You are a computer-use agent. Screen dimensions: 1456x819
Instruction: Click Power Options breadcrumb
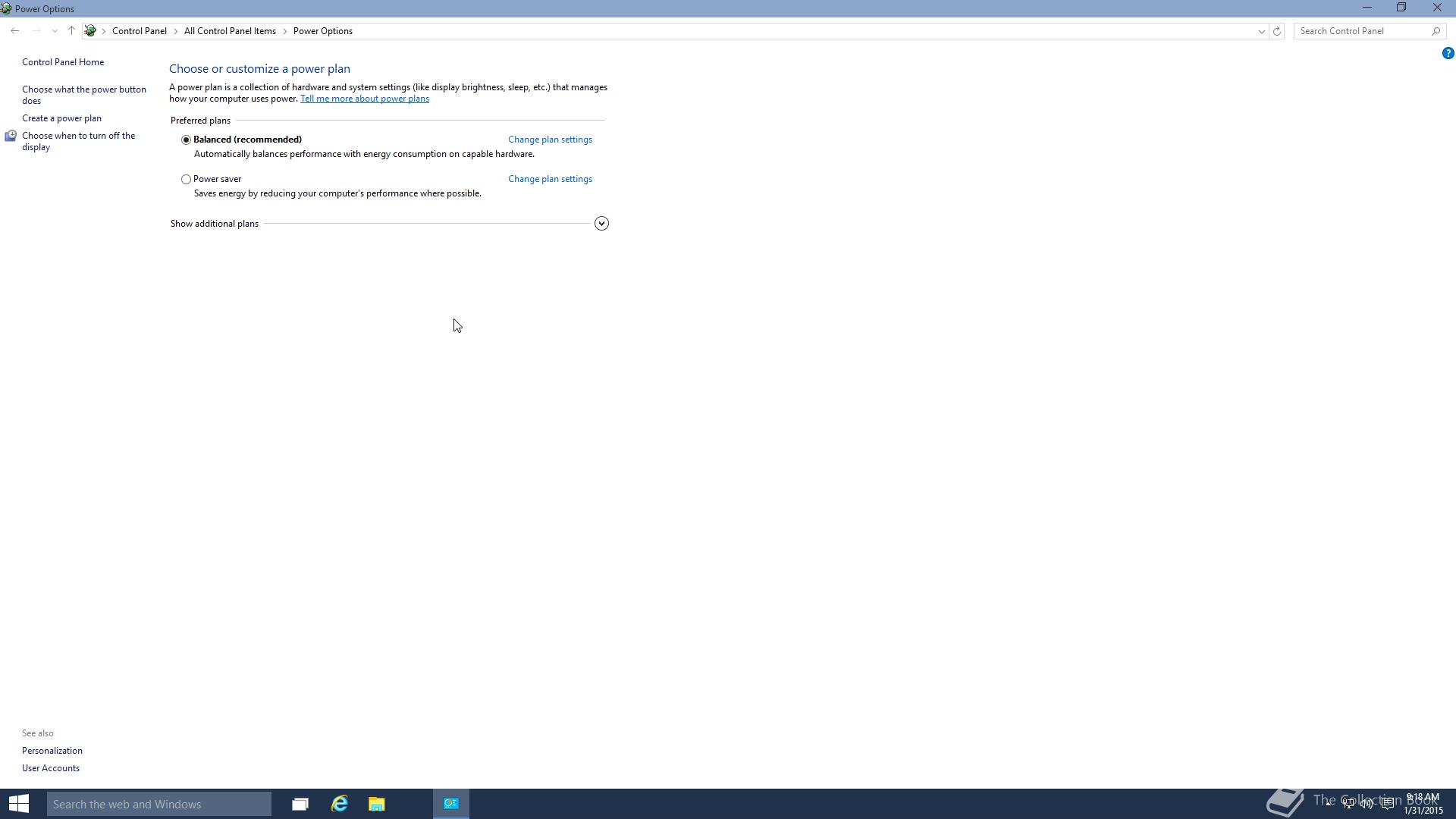(323, 31)
